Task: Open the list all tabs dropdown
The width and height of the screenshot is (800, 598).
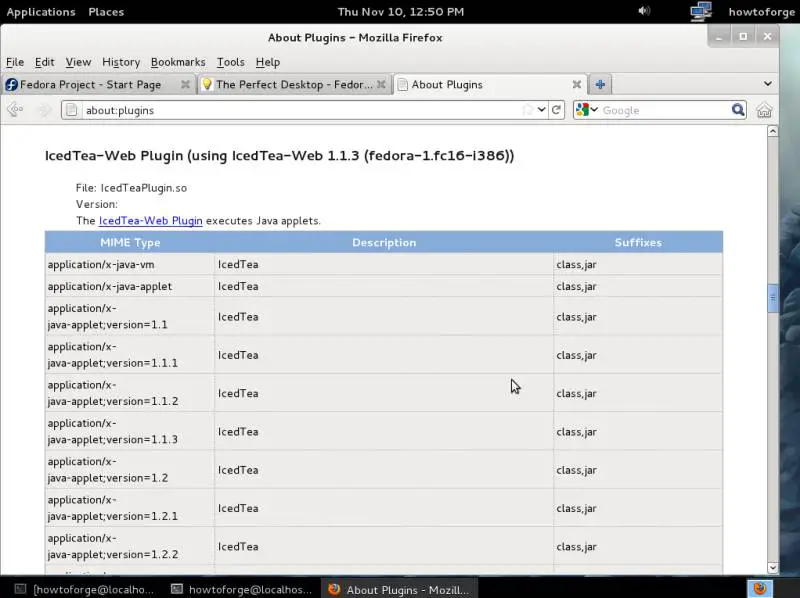Action: tap(767, 84)
